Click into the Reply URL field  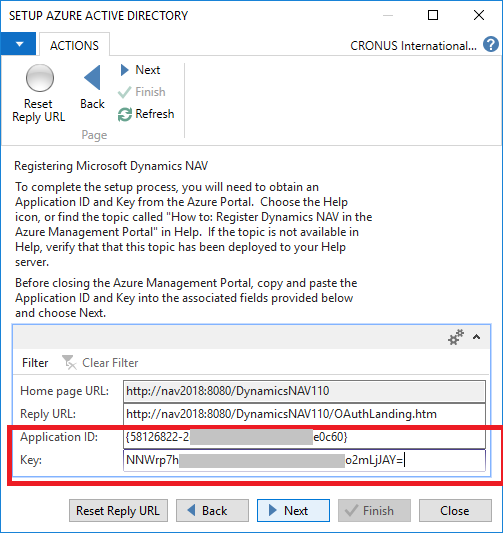tap(304, 414)
